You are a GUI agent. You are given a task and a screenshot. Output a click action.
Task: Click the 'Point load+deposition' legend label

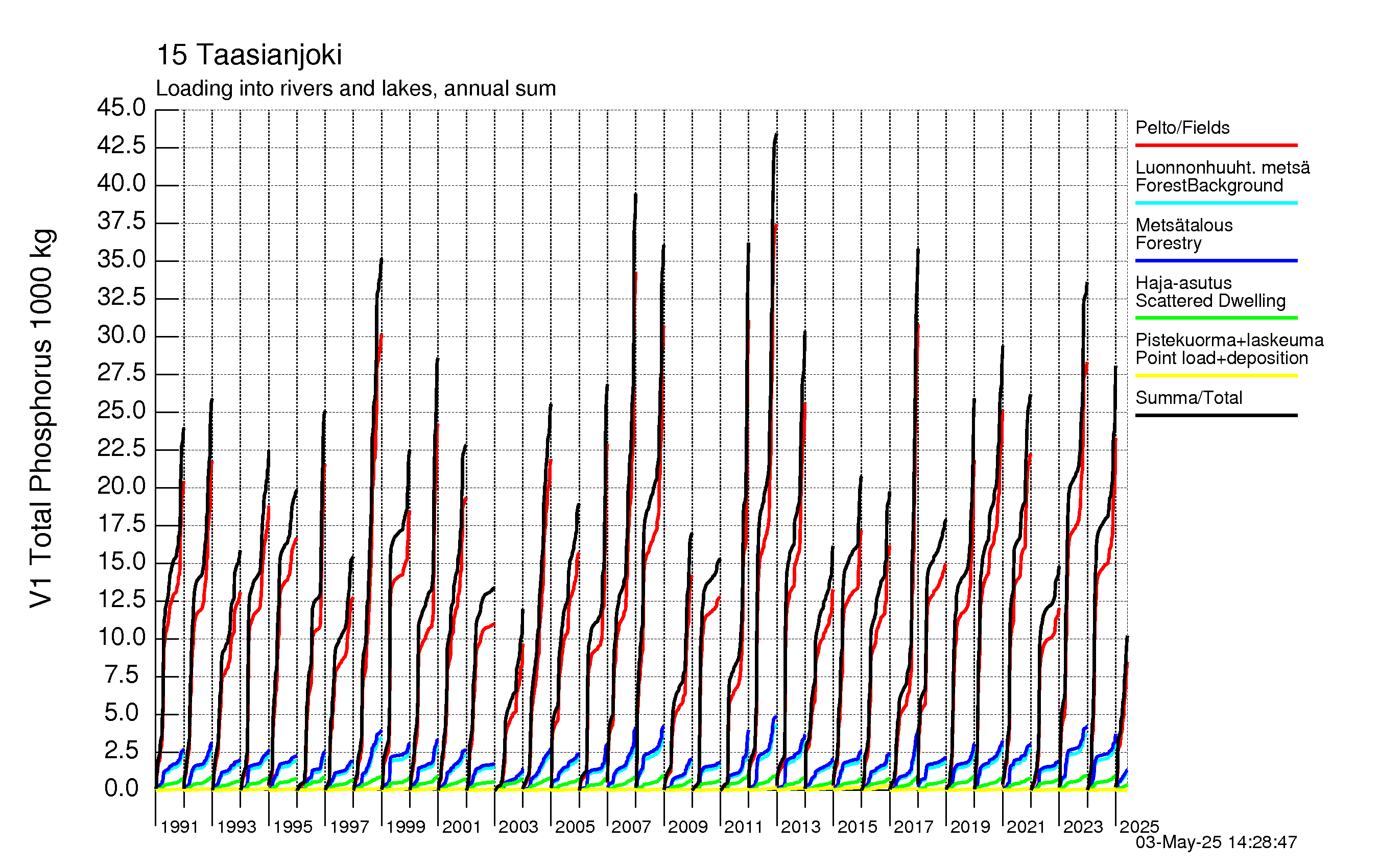1222,358
